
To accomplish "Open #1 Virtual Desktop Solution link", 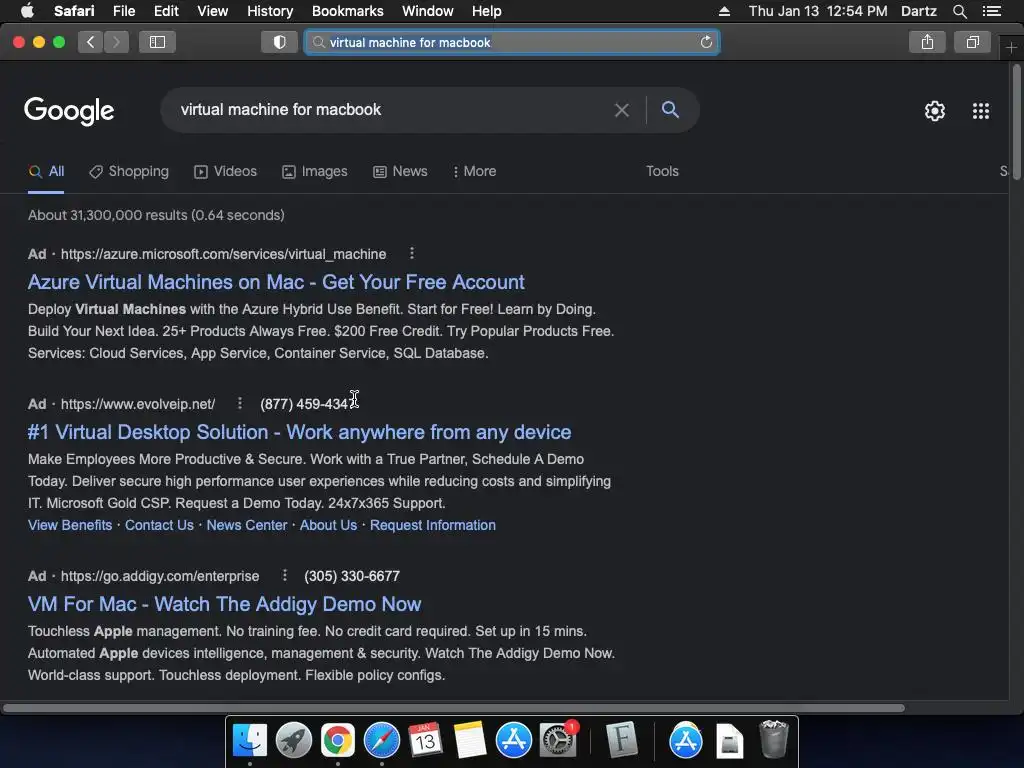I will (x=299, y=432).
